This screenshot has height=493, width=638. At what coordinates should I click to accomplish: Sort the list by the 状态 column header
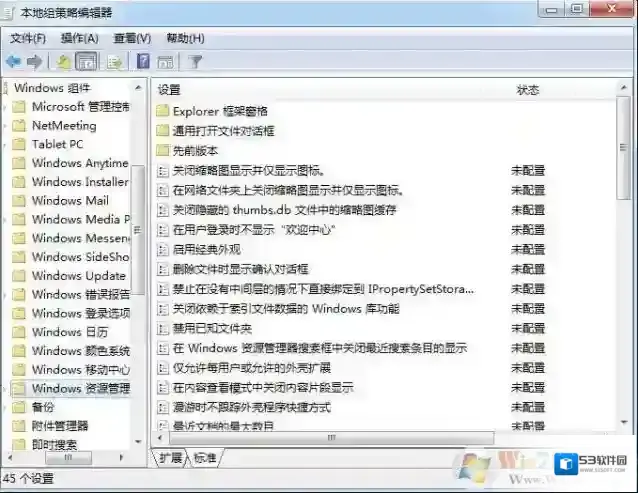(x=527, y=90)
